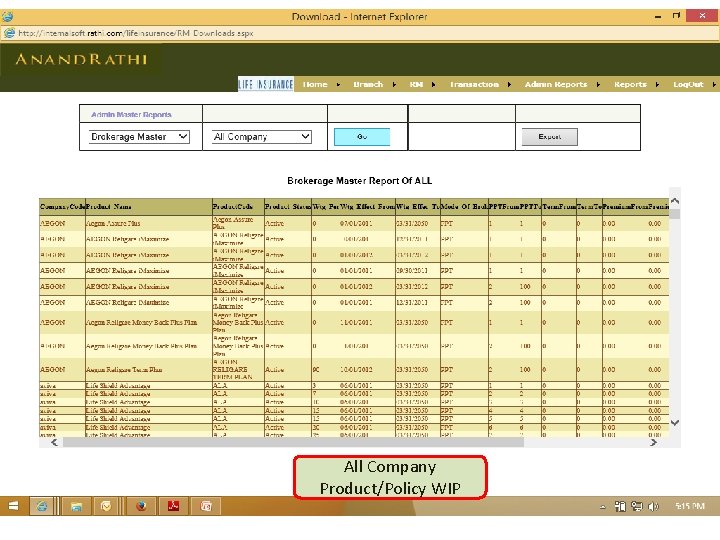Open the All Company dropdown

pos(262,137)
